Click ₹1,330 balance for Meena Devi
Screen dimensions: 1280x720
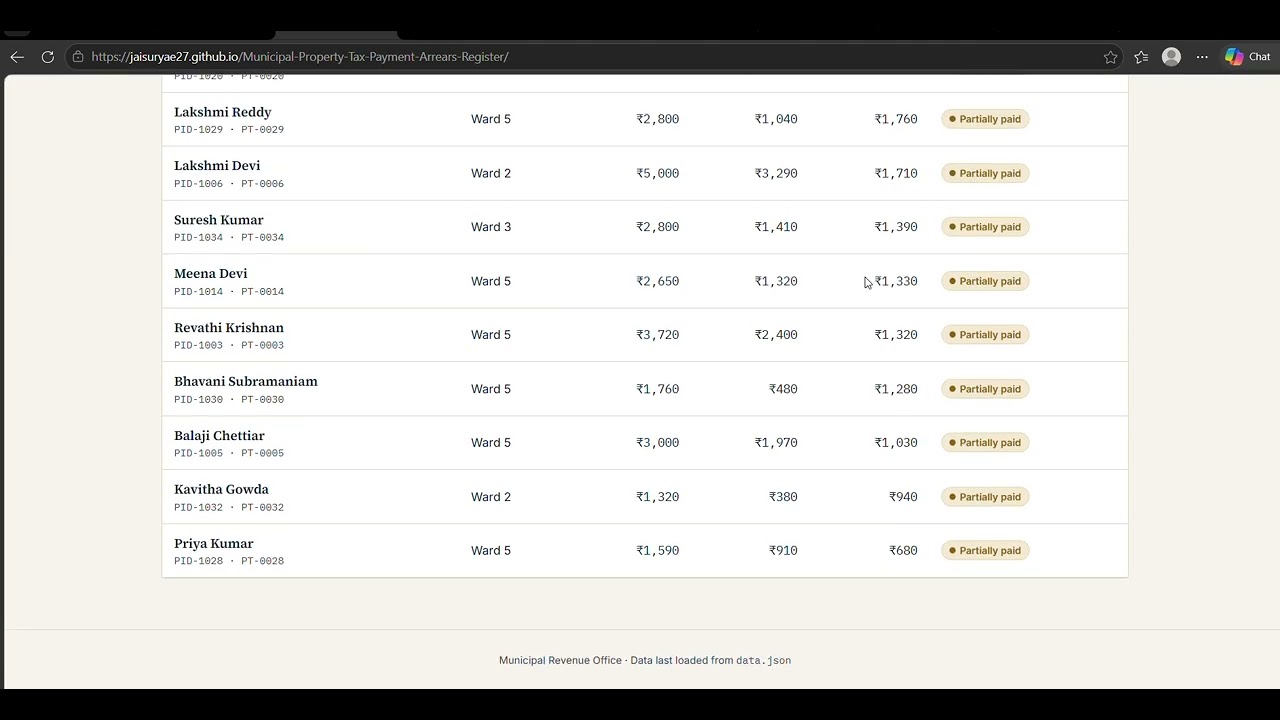pos(896,281)
